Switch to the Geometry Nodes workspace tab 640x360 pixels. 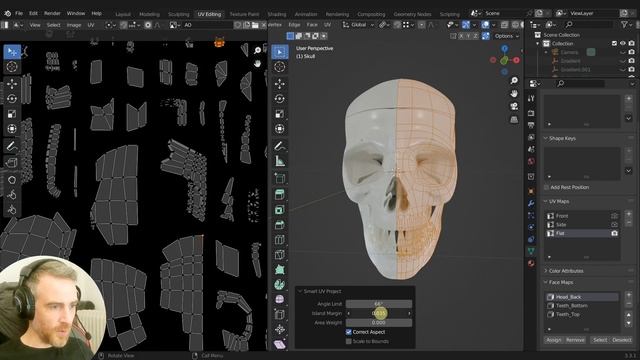click(x=412, y=14)
